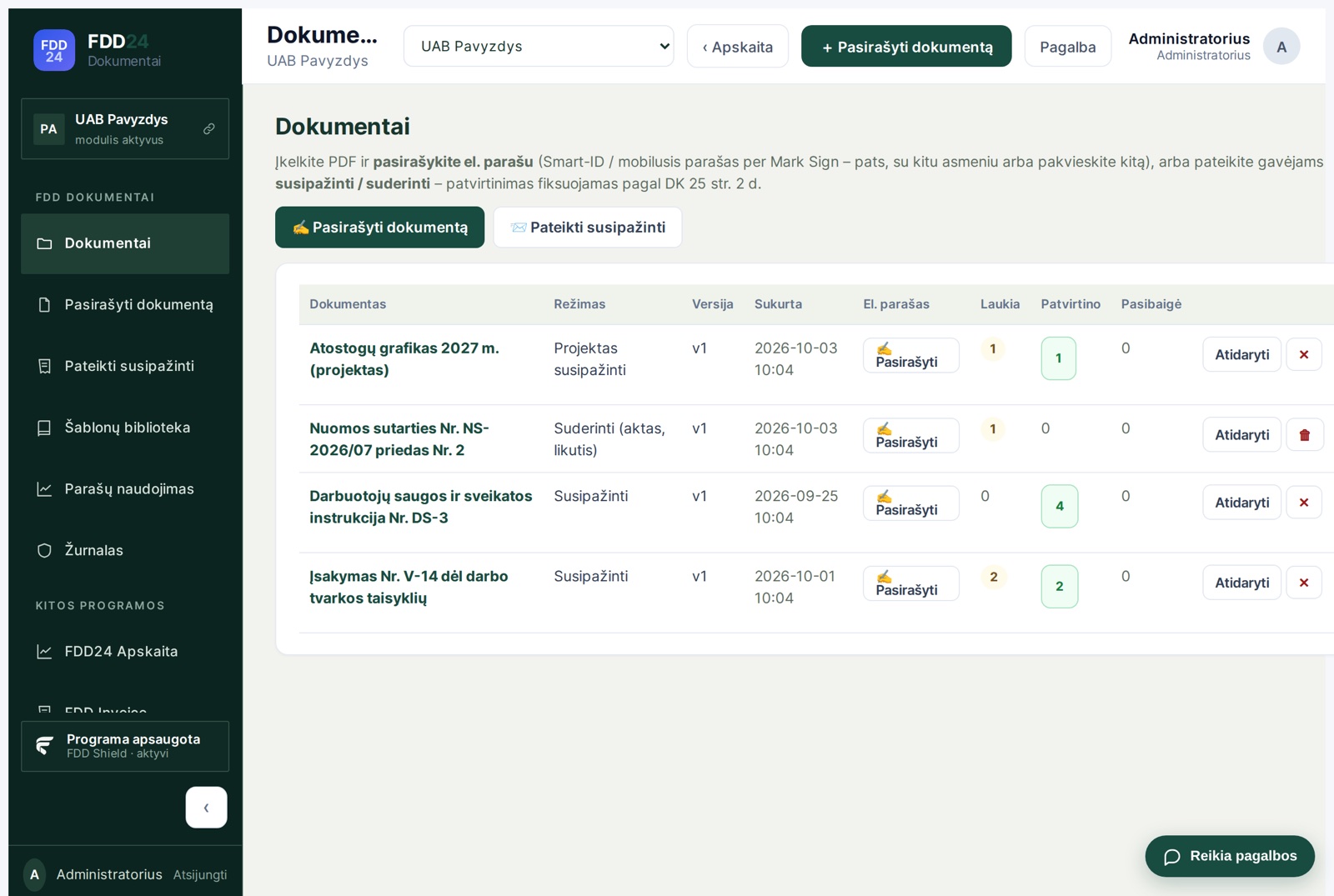Open Pasirašyti dokumentą sidebar item

pos(125,305)
